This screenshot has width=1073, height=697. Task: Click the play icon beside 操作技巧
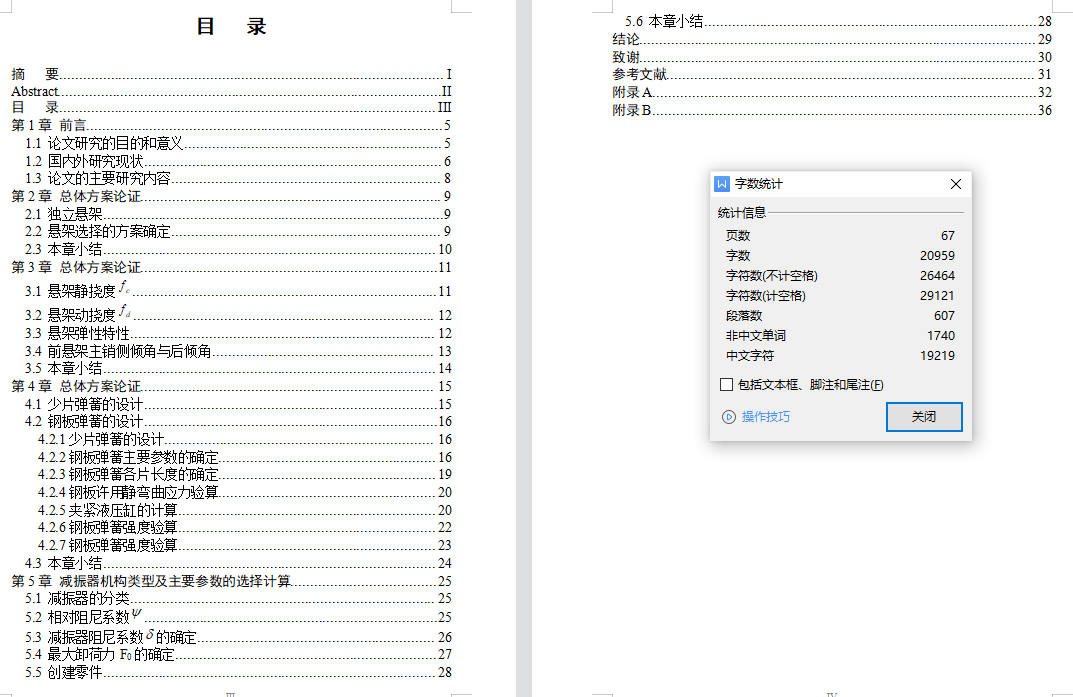click(728, 417)
